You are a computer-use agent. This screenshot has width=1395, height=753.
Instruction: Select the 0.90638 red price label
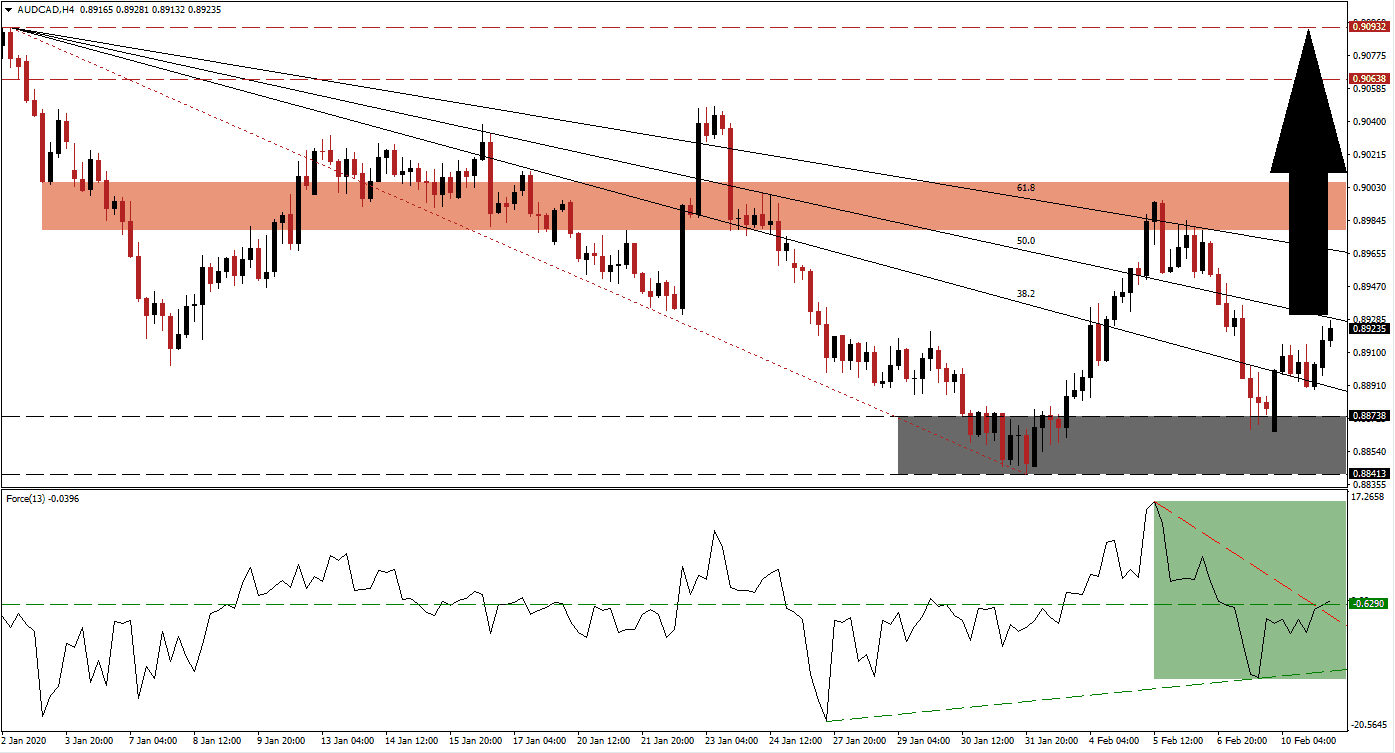[1367, 78]
